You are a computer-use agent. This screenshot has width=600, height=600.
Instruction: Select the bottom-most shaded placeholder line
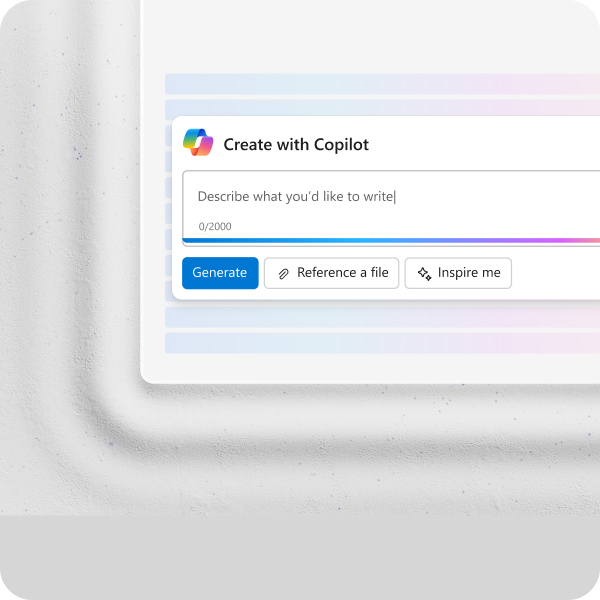tap(382, 343)
